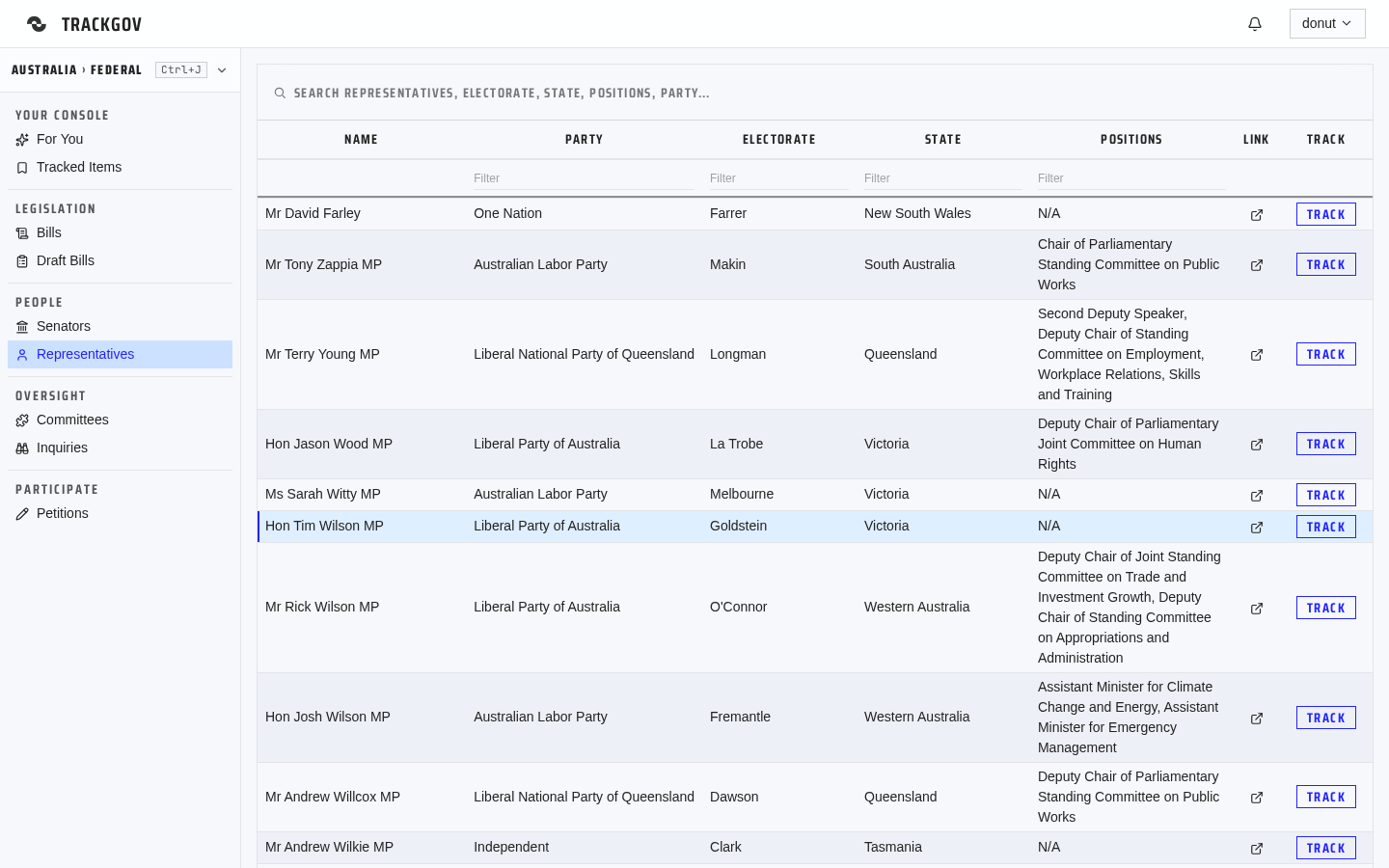Click the search magnifier icon
Viewport: 1389px width, 868px height.
[x=280, y=94]
